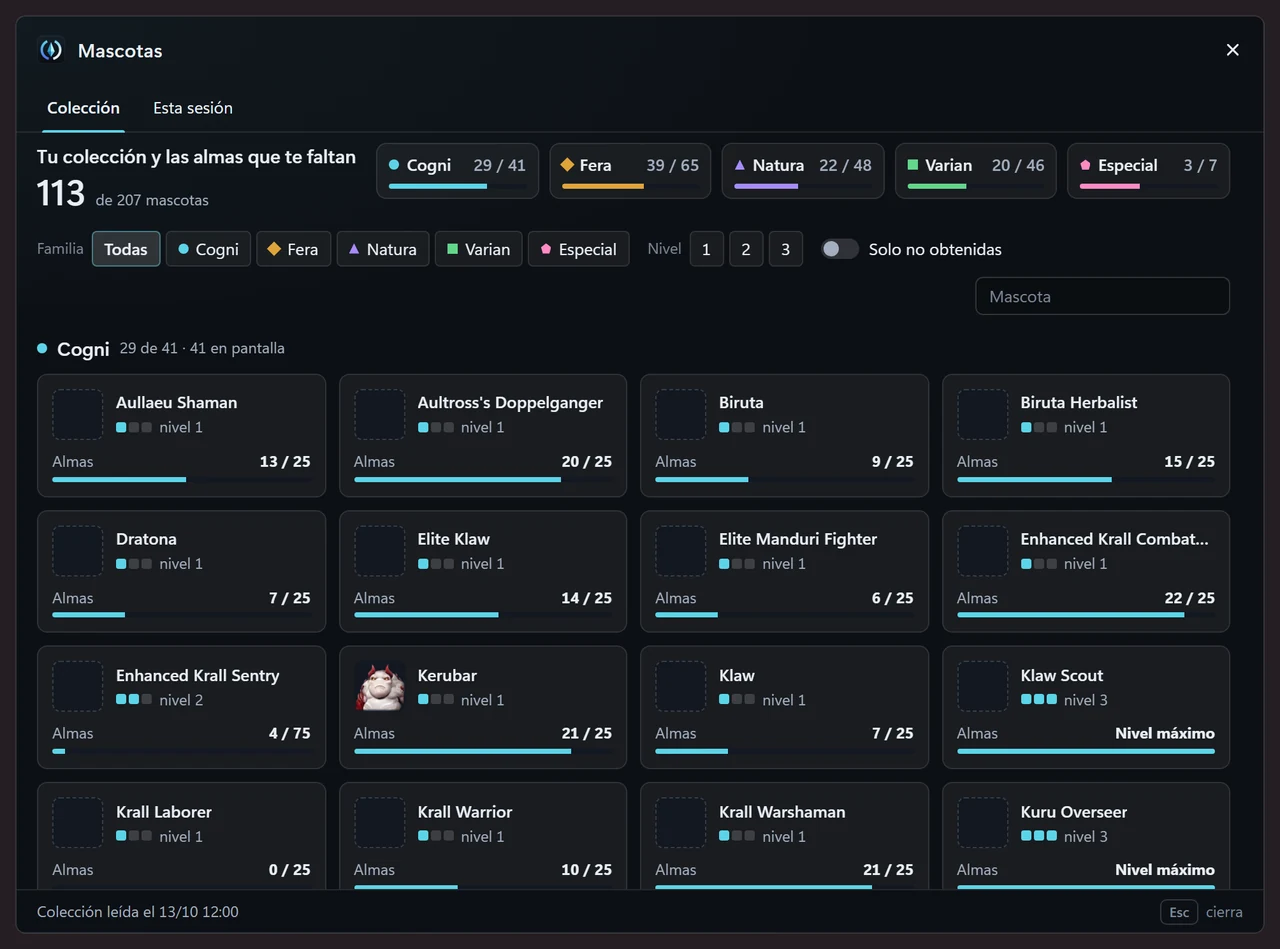Click the empty portrait slot of Aullaeu Shaman
Screen dimensions: 1280x949
point(78,414)
